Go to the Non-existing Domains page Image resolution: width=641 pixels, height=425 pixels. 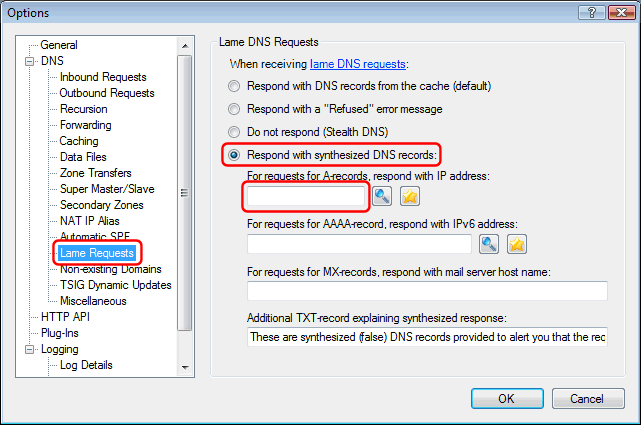tap(110, 269)
